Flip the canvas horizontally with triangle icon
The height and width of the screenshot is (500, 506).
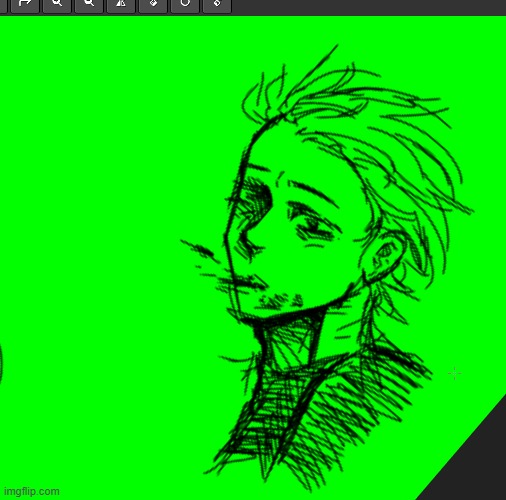[x=121, y=5]
